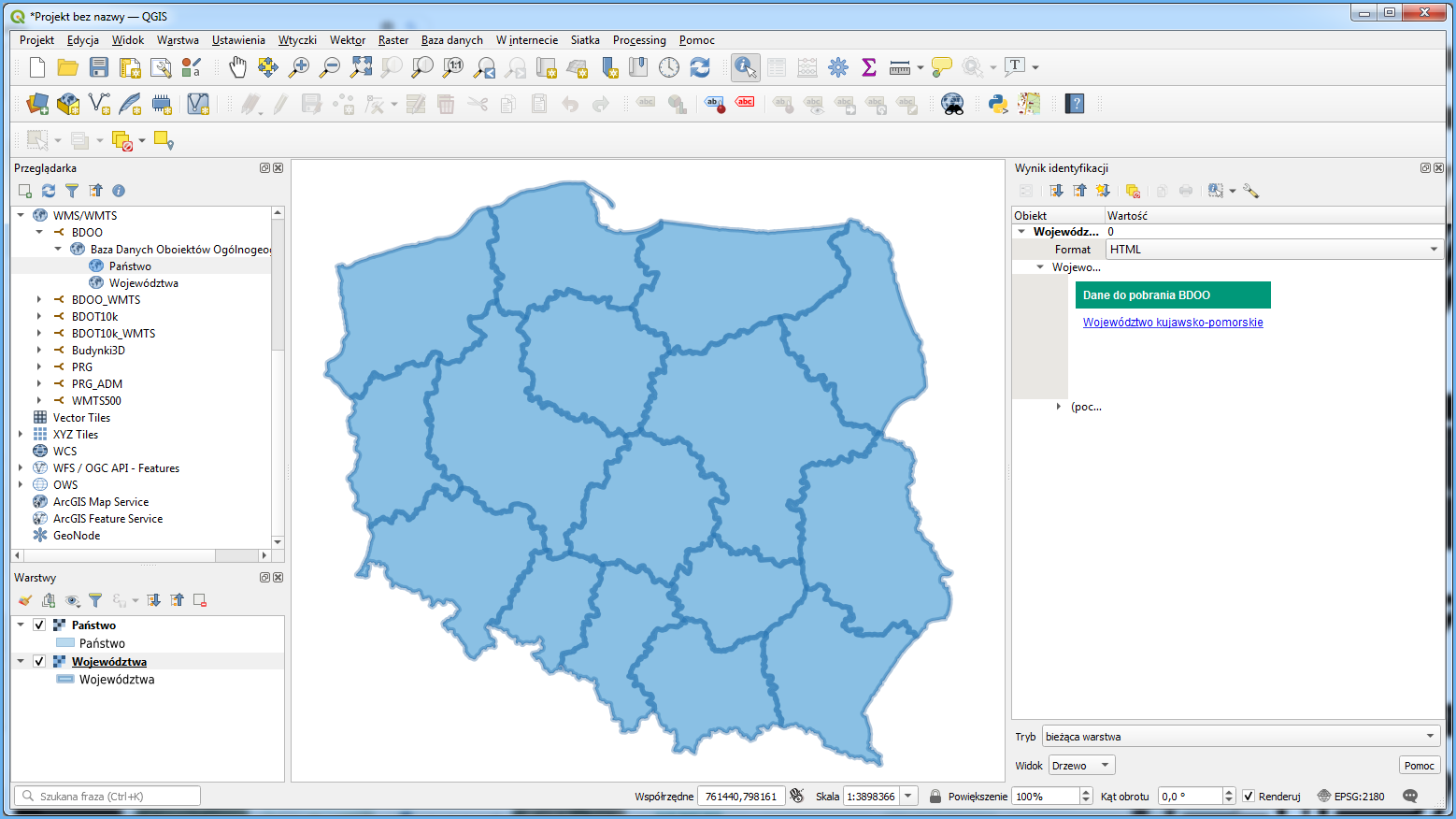Open the statistical summary sigma icon
This screenshot has height=819, width=1456.
[869, 67]
